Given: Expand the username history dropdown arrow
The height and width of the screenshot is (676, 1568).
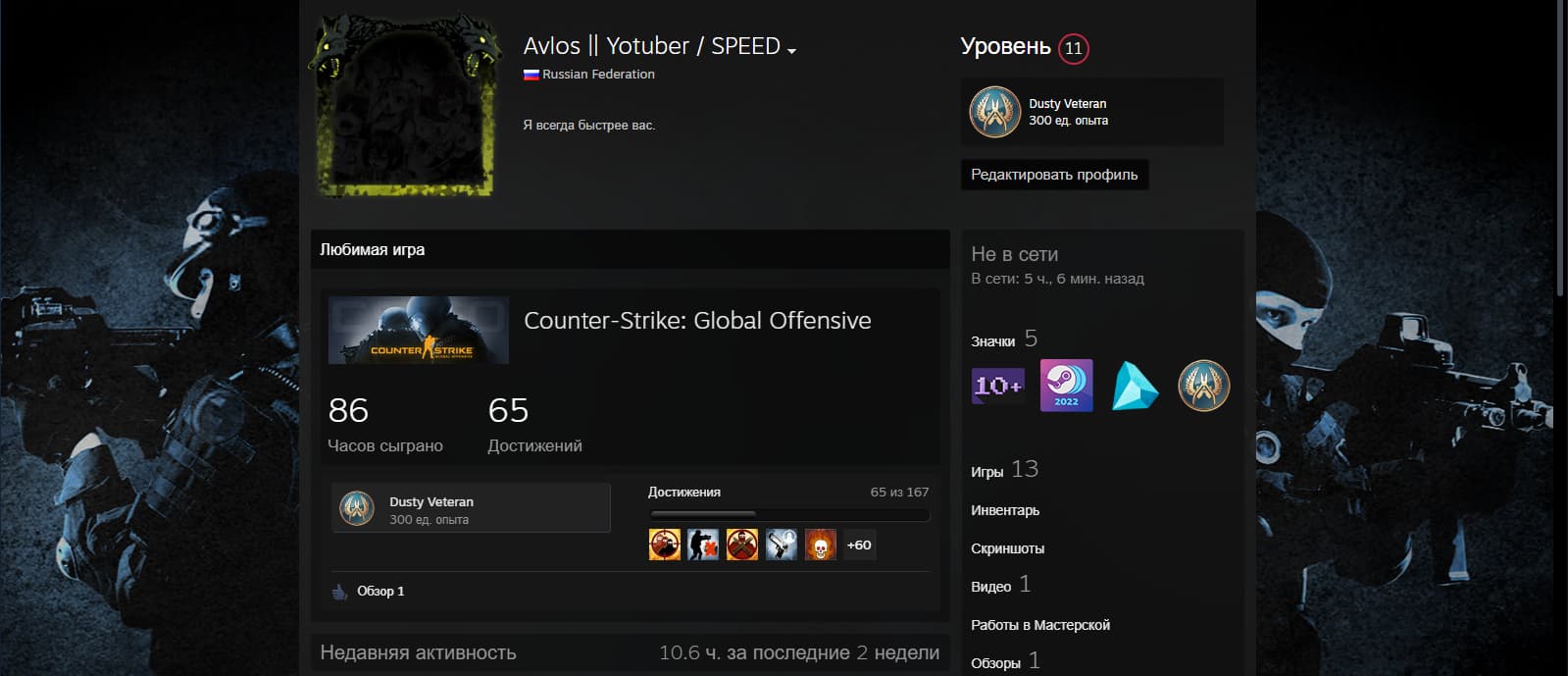Looking at the screenshot, I should coord(792,50).
